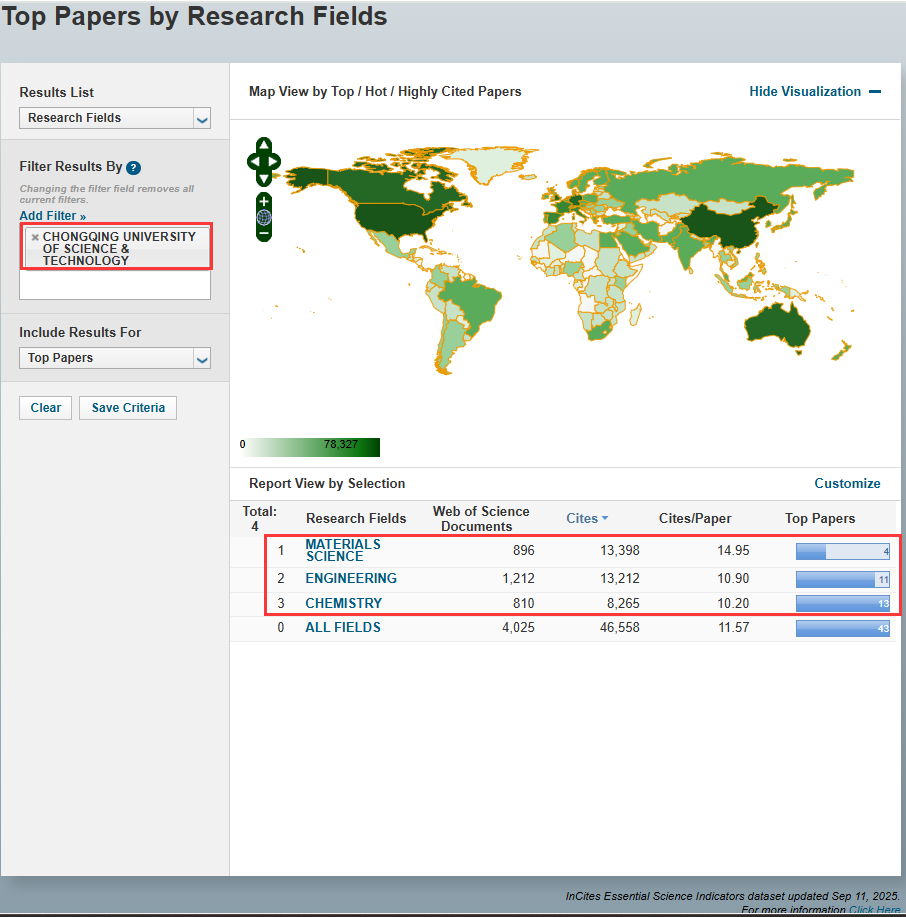Remove Chongqing University filter tag
Screen dimensions: 906x917
[x=35, y=238]
